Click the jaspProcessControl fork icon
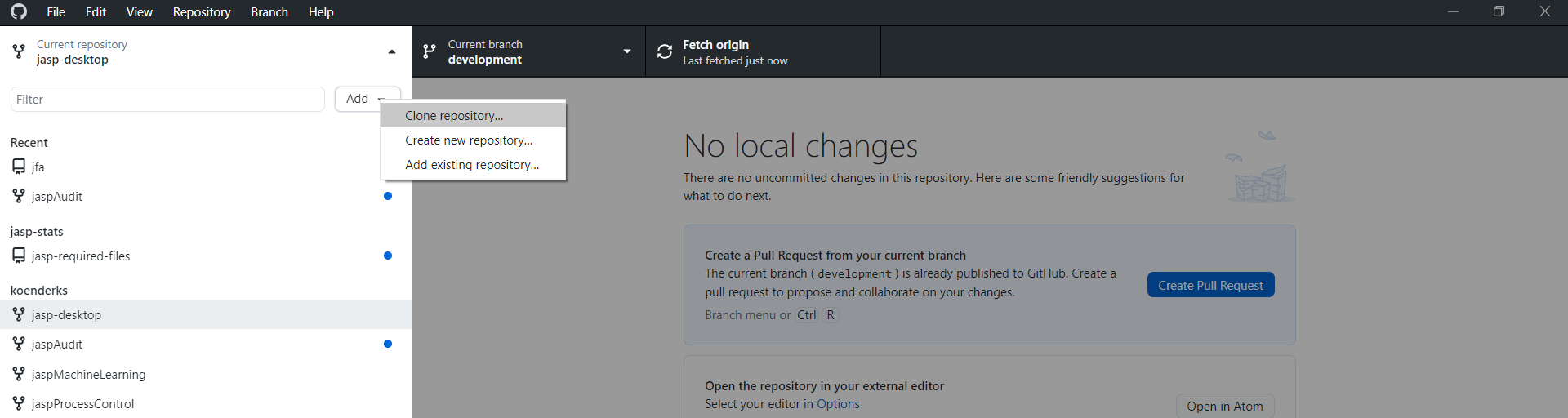This screenshot has width=1568, height=418. coord(19,403)
